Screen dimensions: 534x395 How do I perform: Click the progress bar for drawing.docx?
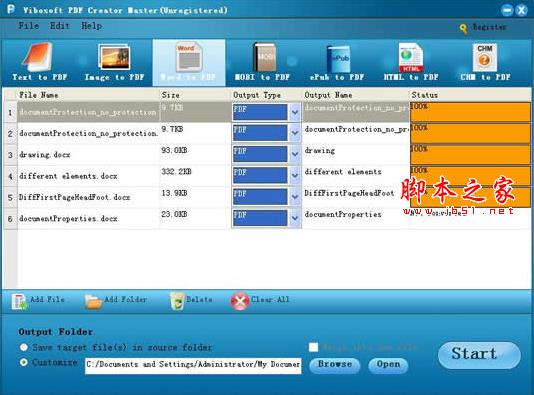[x=470, y=154]
